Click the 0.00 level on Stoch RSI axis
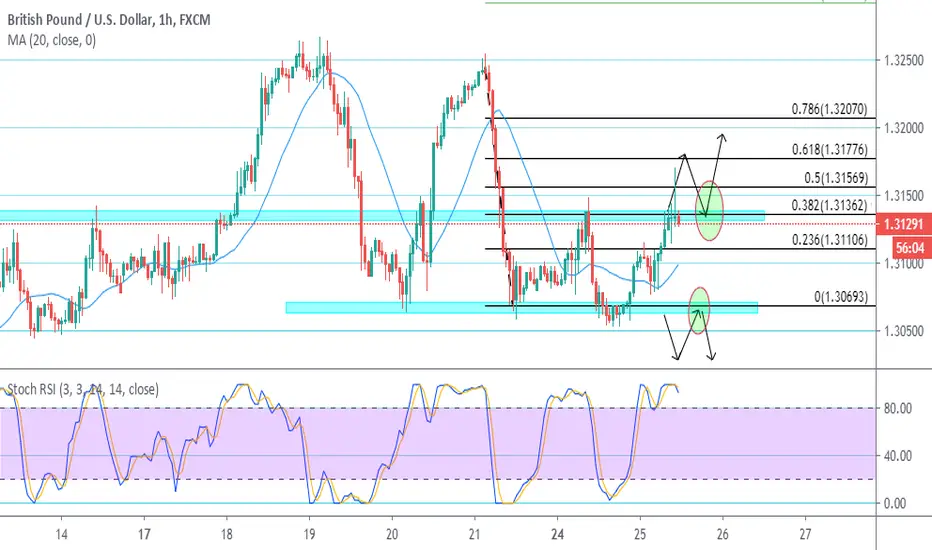 coord(895,504)
